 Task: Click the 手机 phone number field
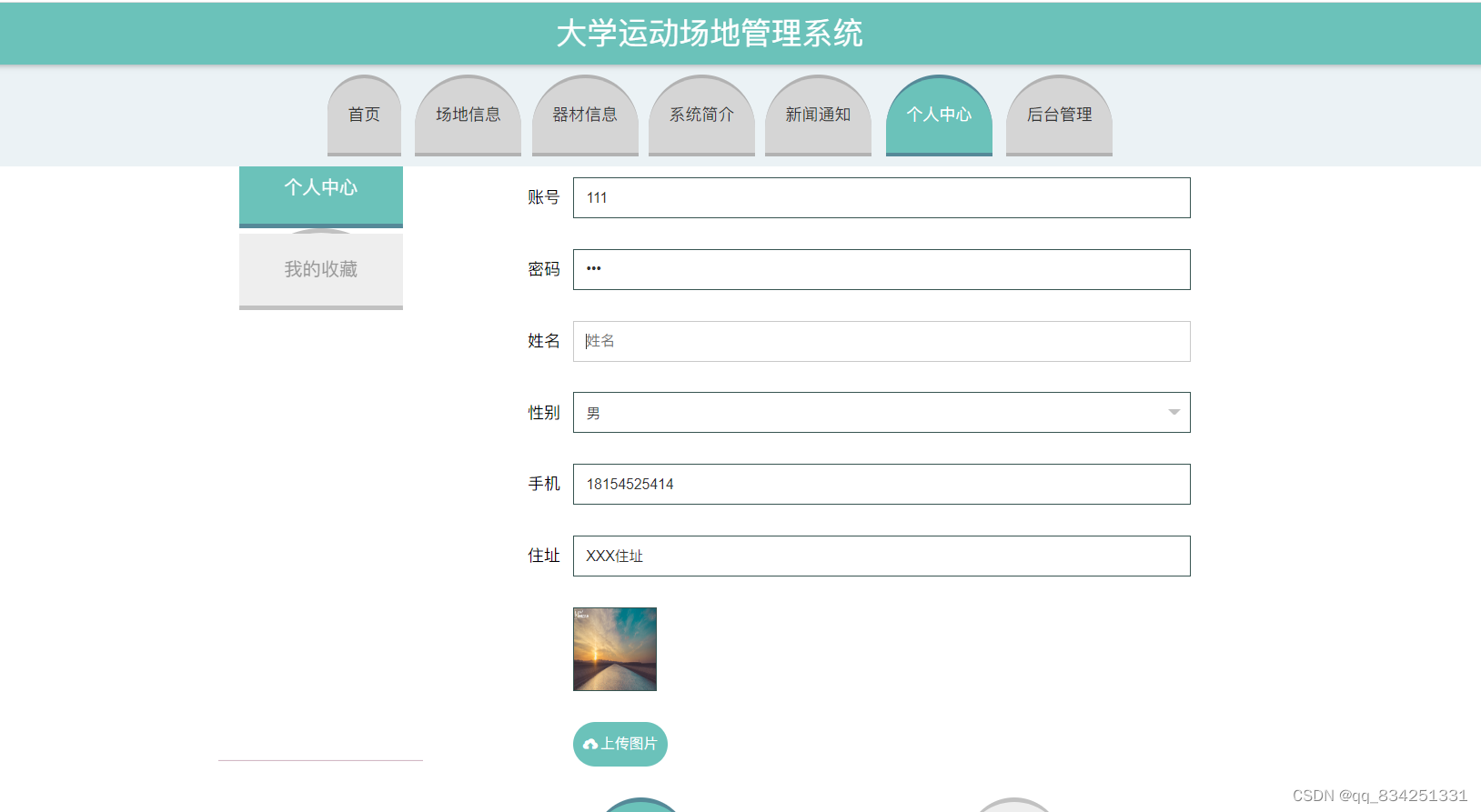(882, 484)
